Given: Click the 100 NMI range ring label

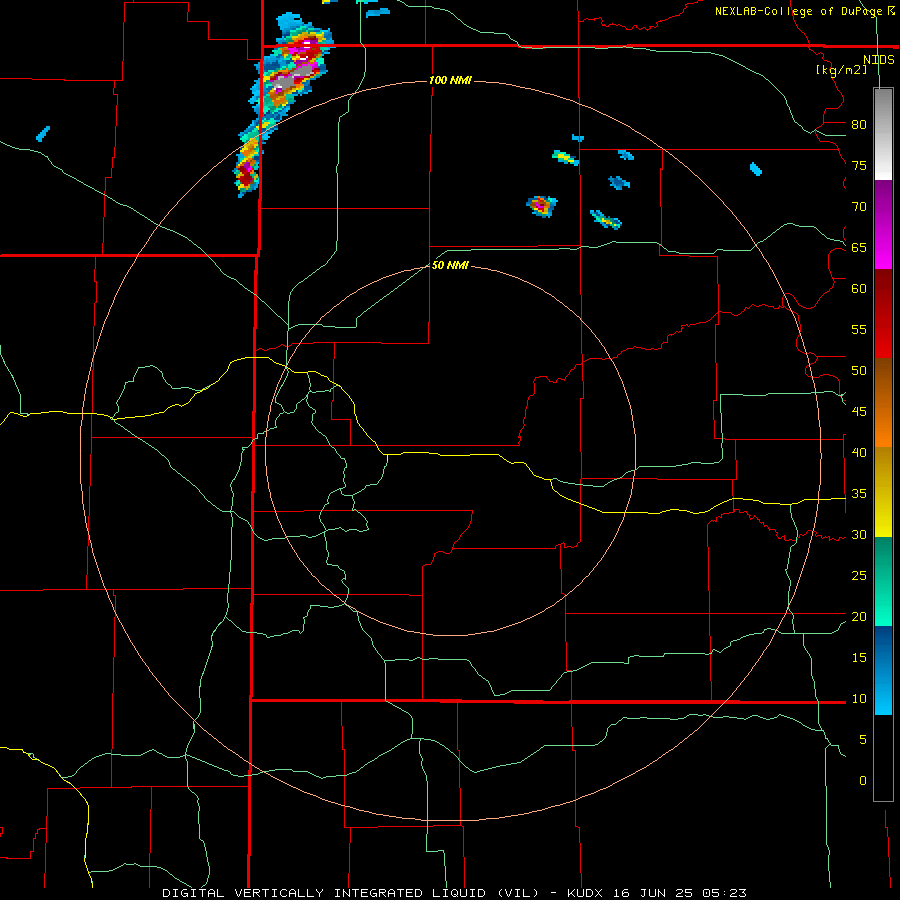Looking at the screenshot, I should tap(450, 80).
